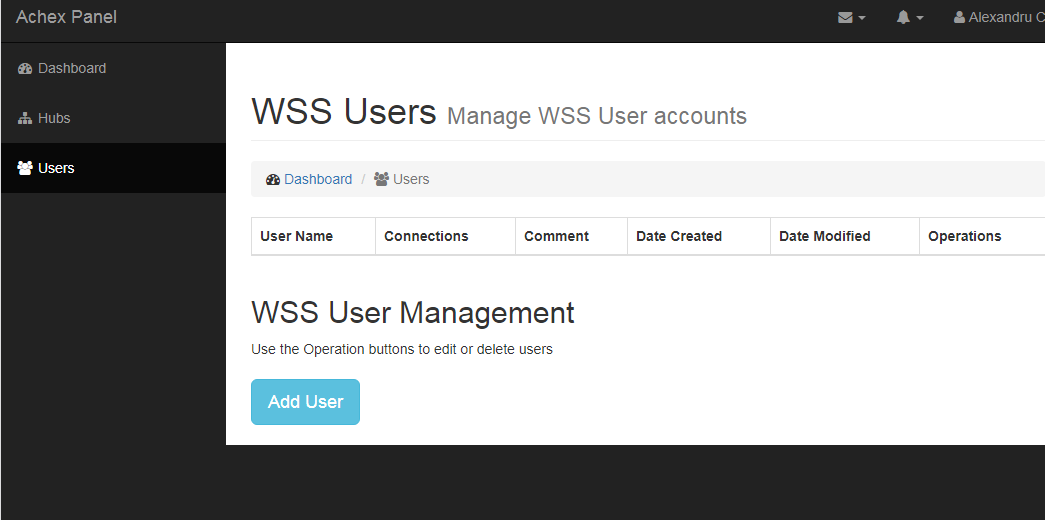Click the WSS Users page heading
This screenshot has height=520, width=1045.
click(x=344, y=111)
